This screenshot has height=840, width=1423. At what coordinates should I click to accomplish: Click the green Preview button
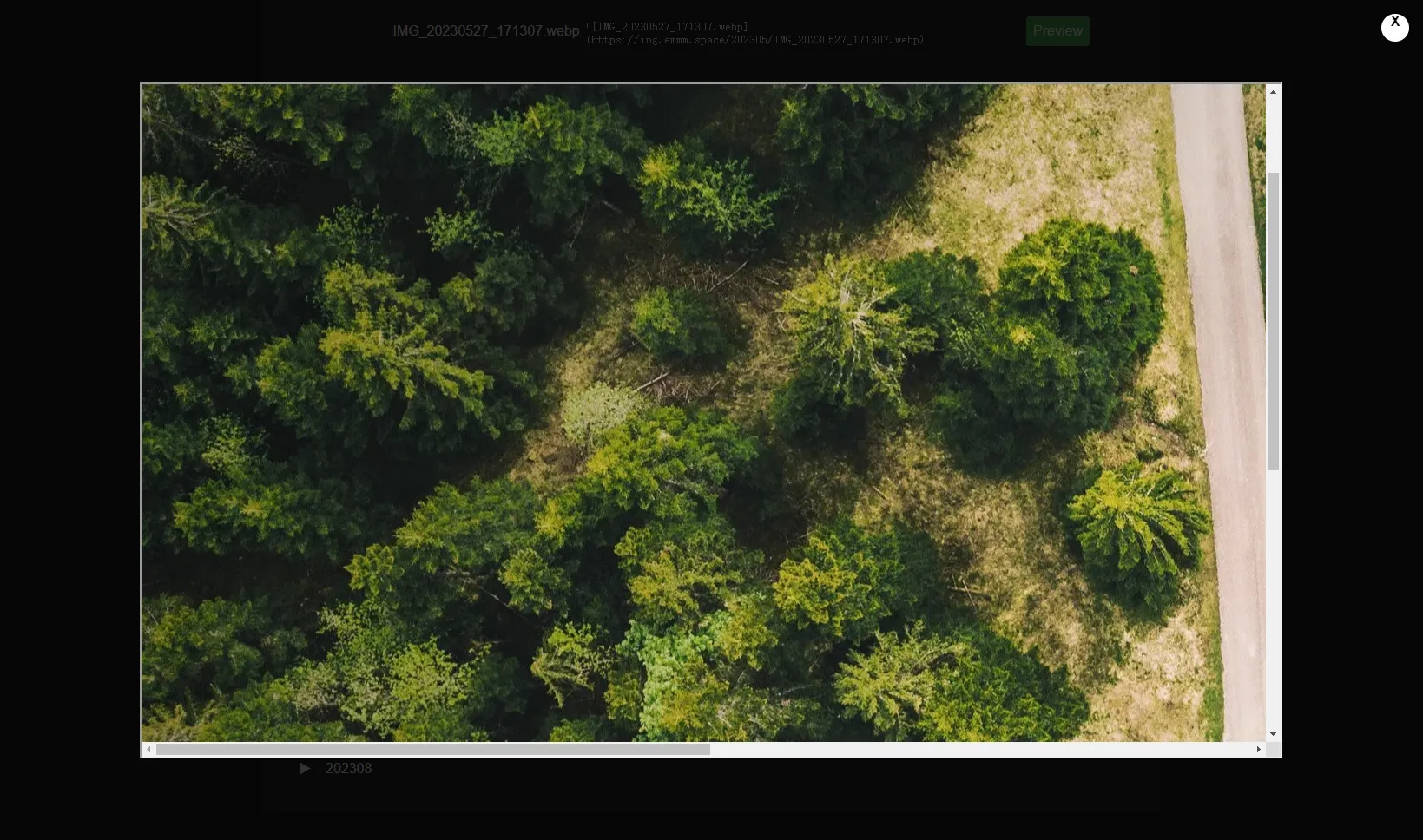[1057, 31]
